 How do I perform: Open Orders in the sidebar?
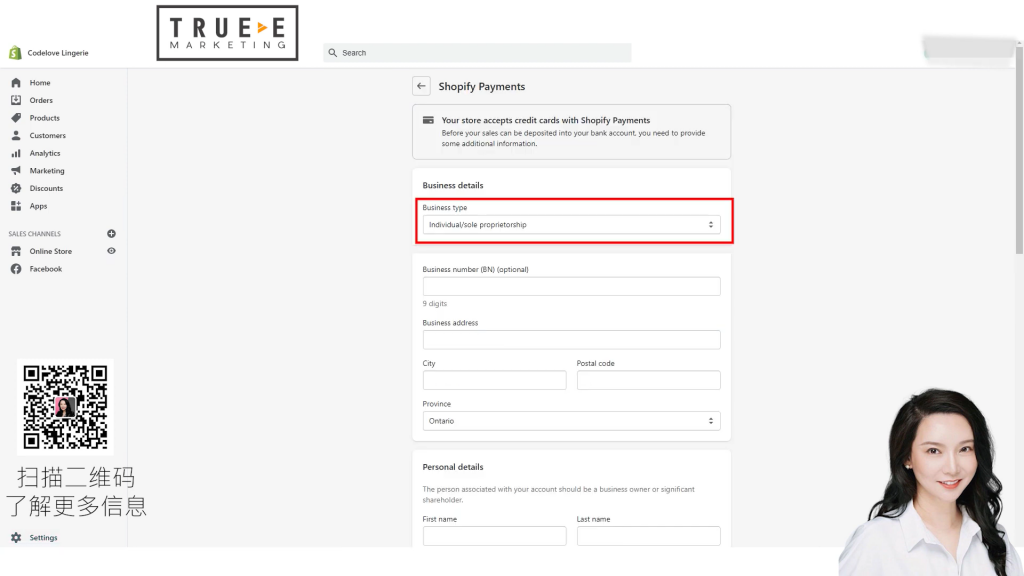click(x=41, y=101)
